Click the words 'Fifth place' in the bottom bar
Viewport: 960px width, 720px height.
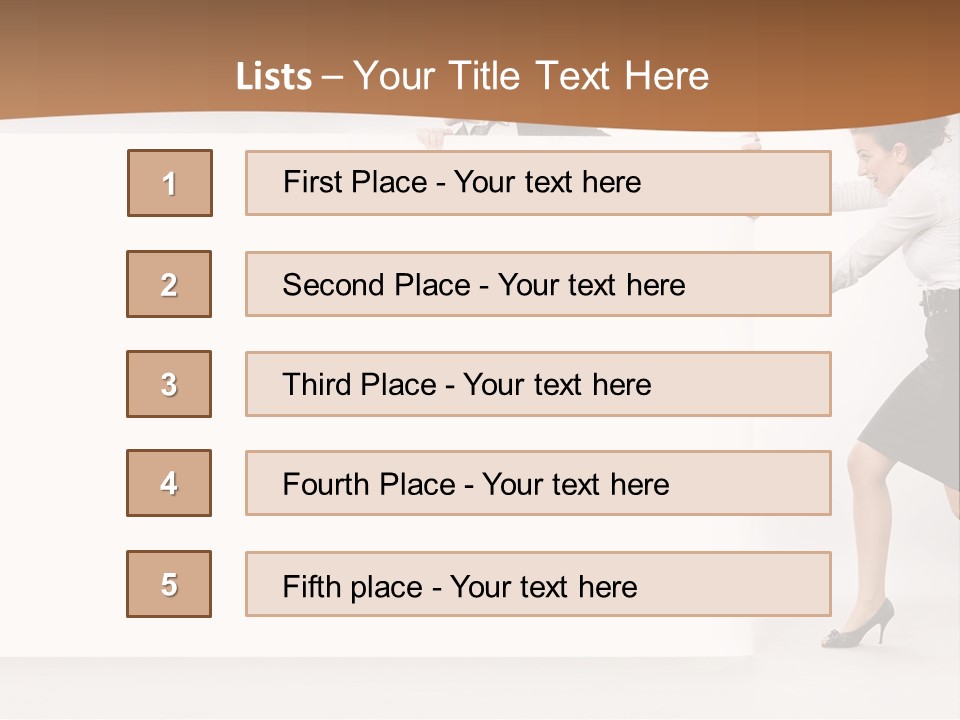point(353,587)
